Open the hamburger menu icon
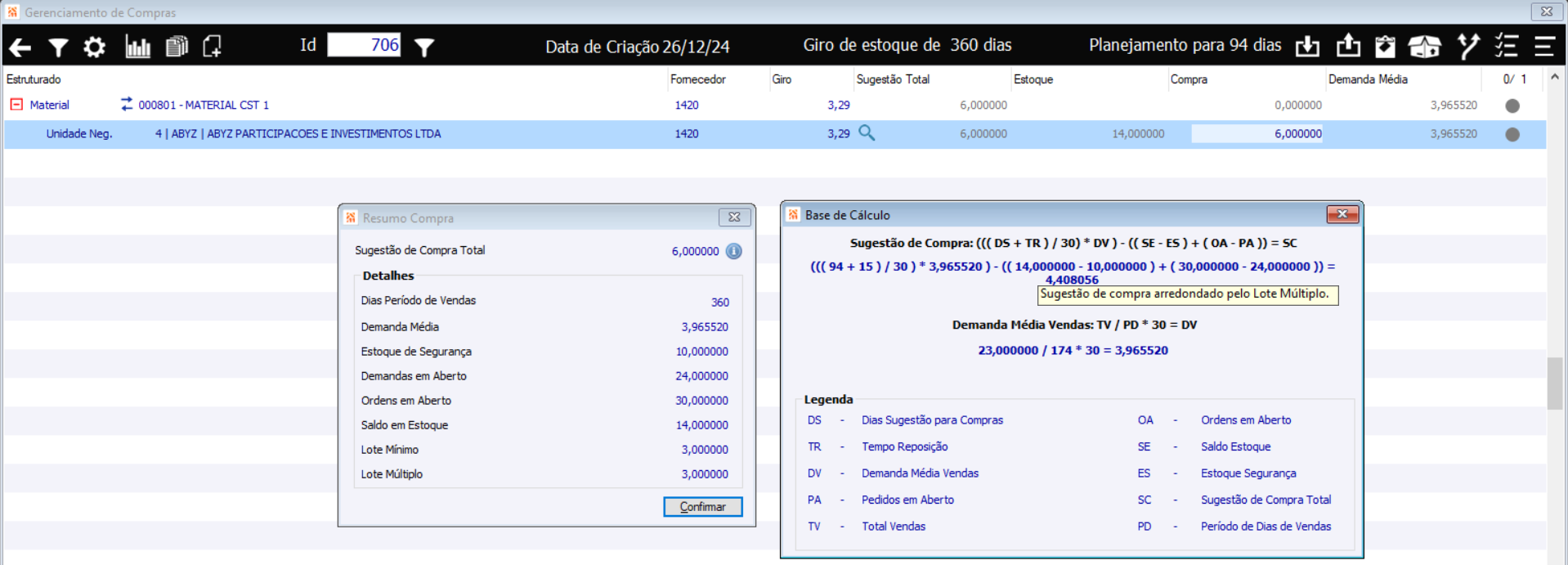This screenshot has height=565, width=1568. click(x=1543, y=47)
